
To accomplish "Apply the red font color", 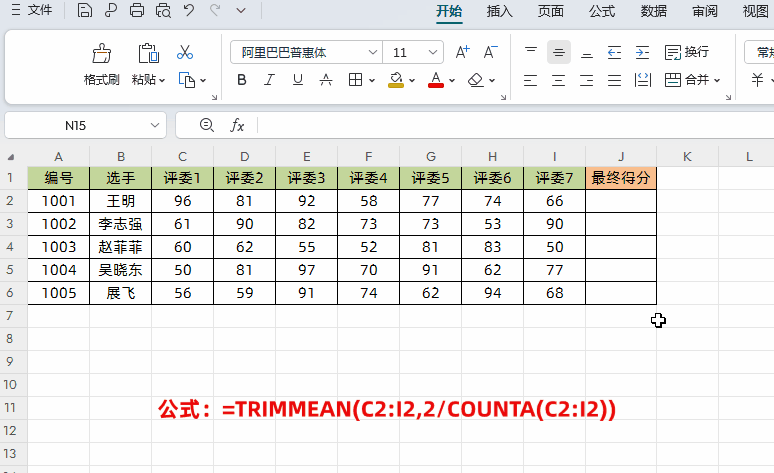I will (x=435, y=79).
